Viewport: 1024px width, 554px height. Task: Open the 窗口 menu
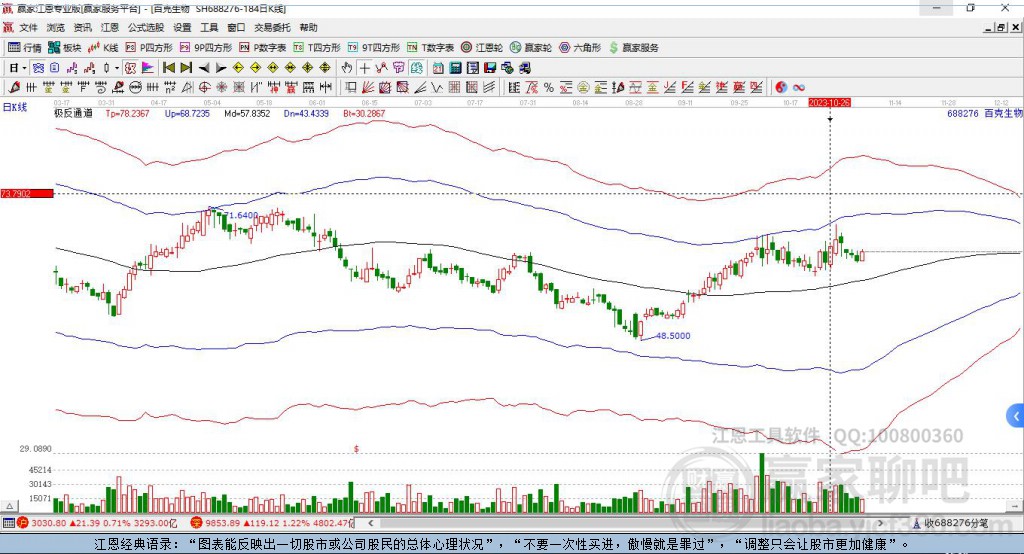(236, 27)
